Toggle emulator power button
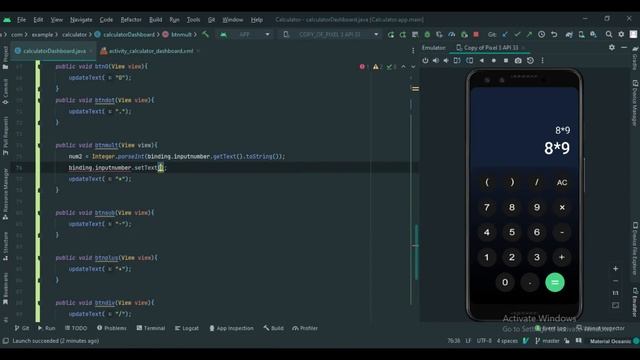 425,60
